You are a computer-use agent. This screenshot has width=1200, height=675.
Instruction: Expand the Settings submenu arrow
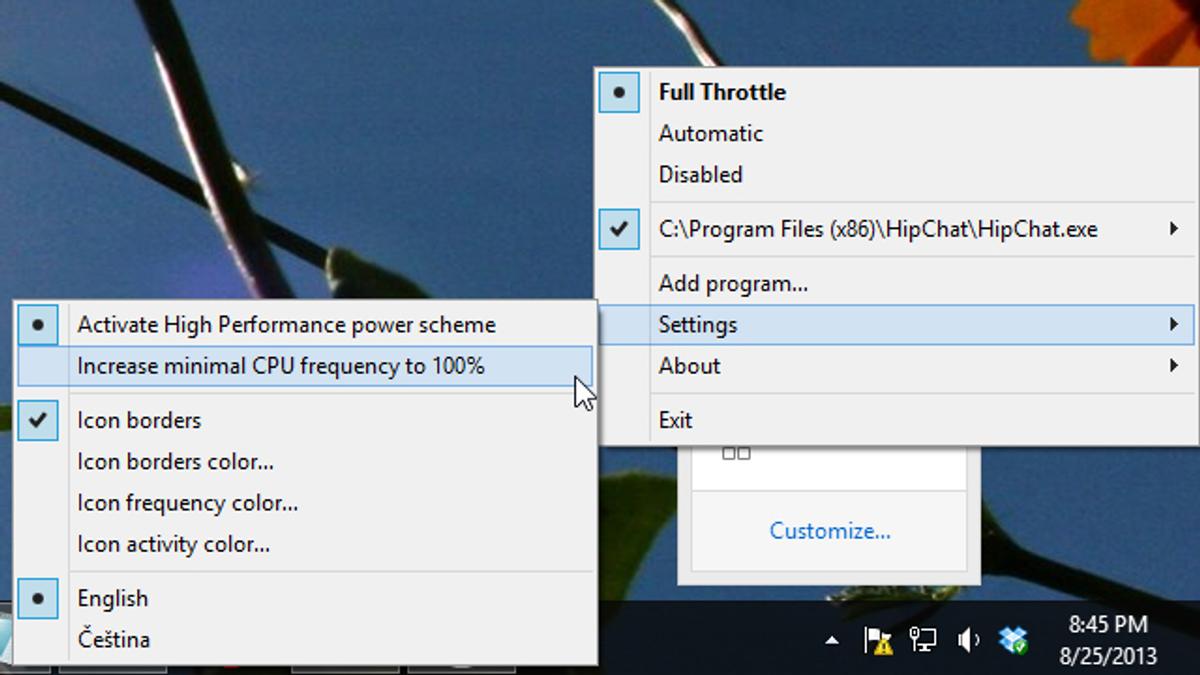[x=1173, y=325]
